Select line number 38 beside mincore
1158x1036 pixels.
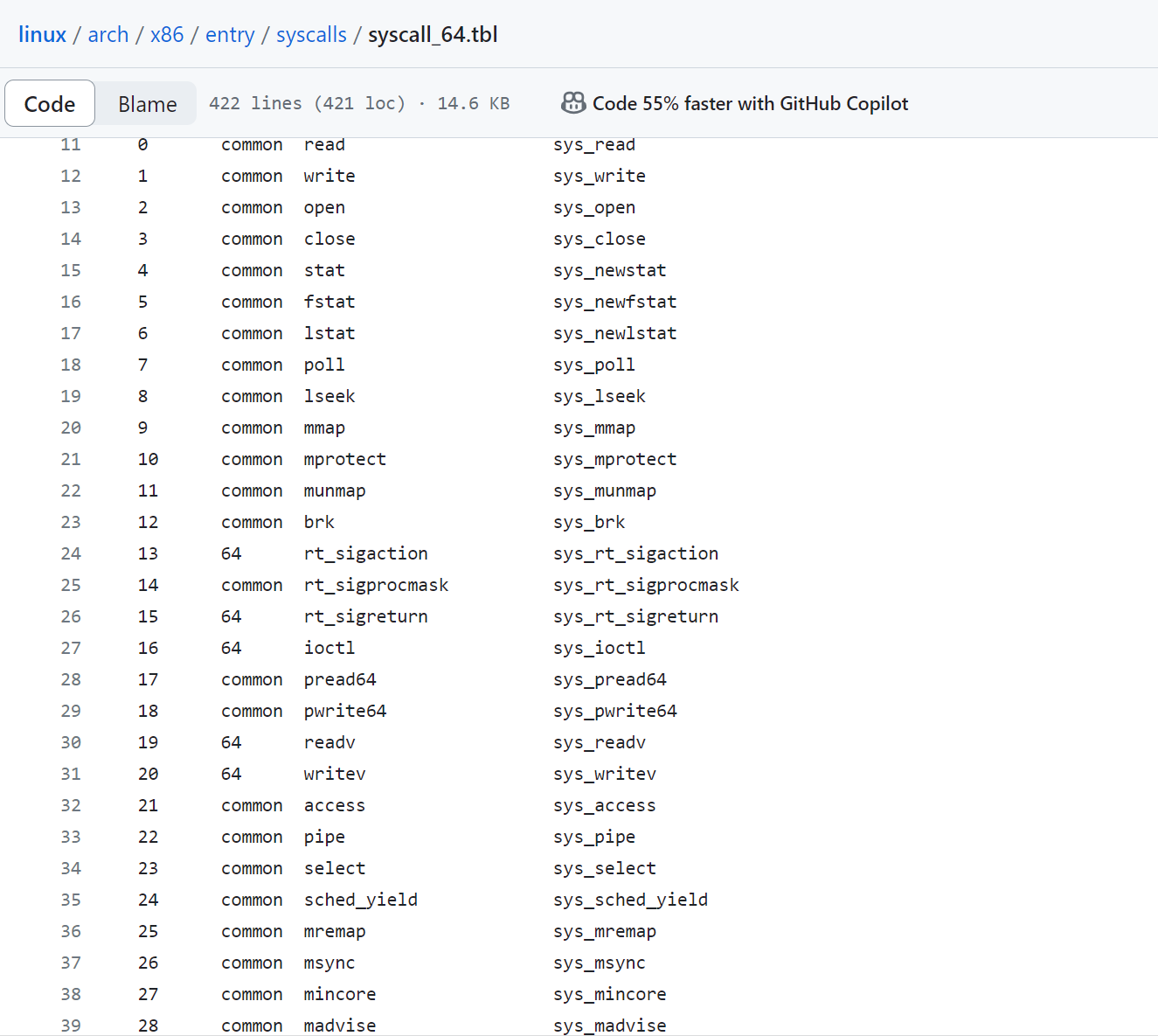pyautogui.click(x=70, y=994)
